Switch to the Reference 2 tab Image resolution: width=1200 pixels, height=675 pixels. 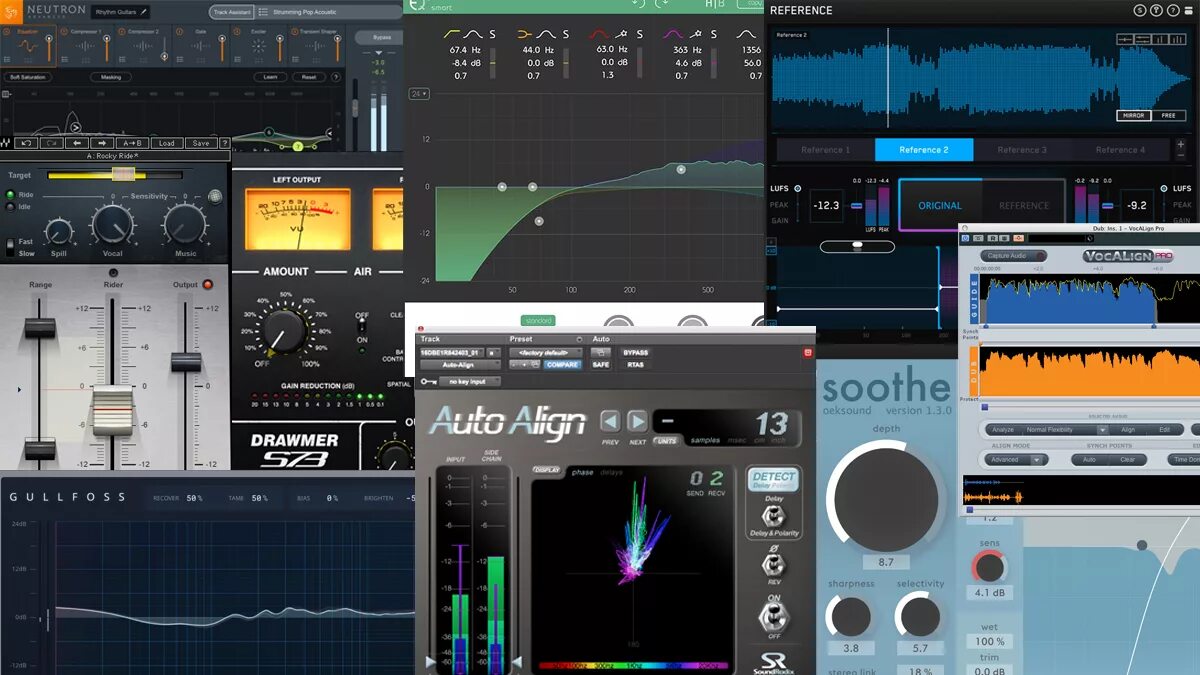(x=924, y=150)
